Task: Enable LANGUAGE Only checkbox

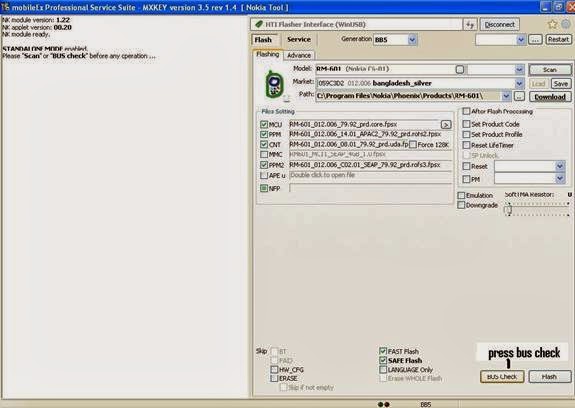Action: [383, 370]
